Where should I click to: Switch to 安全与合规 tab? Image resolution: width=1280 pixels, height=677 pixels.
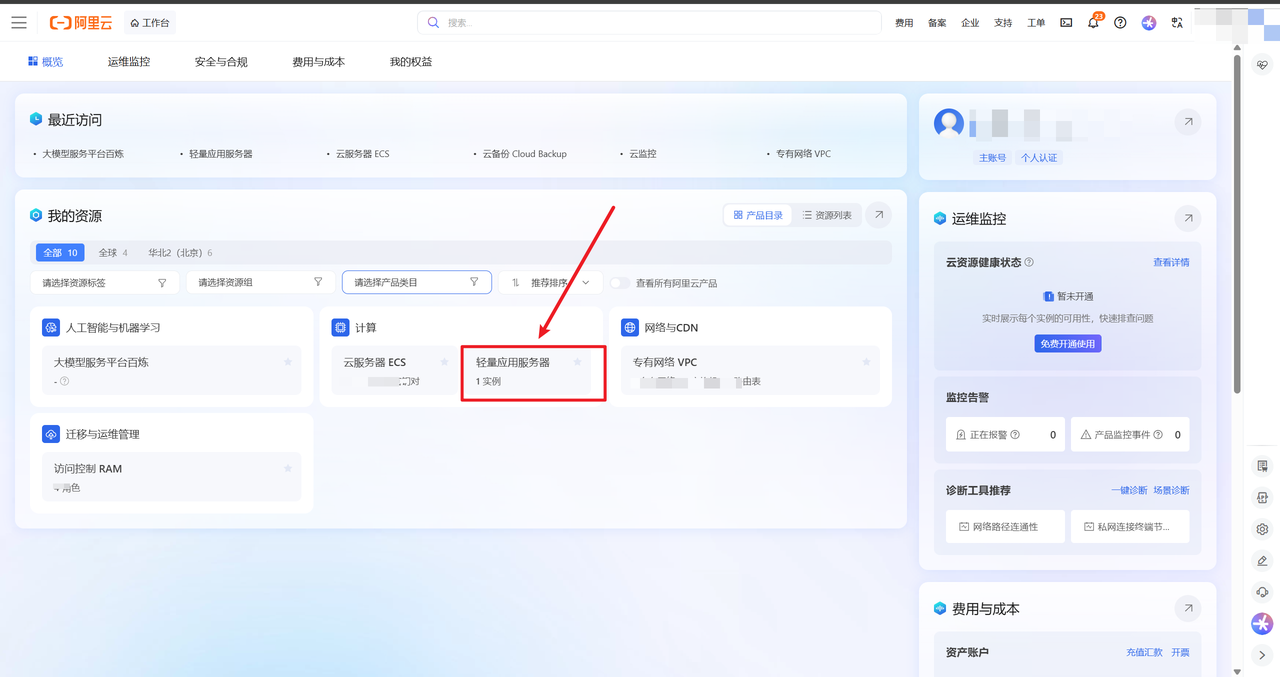[221, 62]
